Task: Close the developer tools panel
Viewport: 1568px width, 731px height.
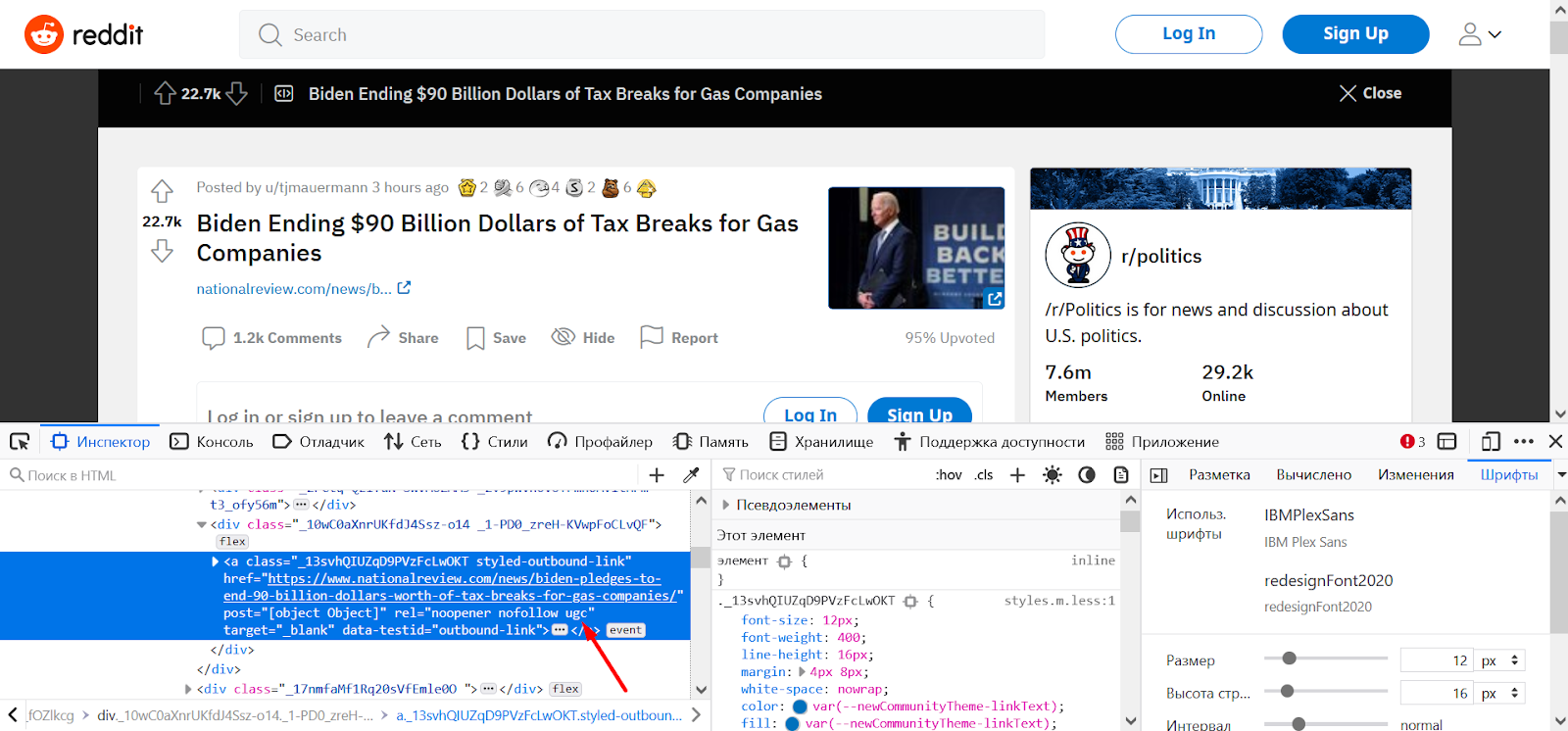Action: tap(1555, 442)
